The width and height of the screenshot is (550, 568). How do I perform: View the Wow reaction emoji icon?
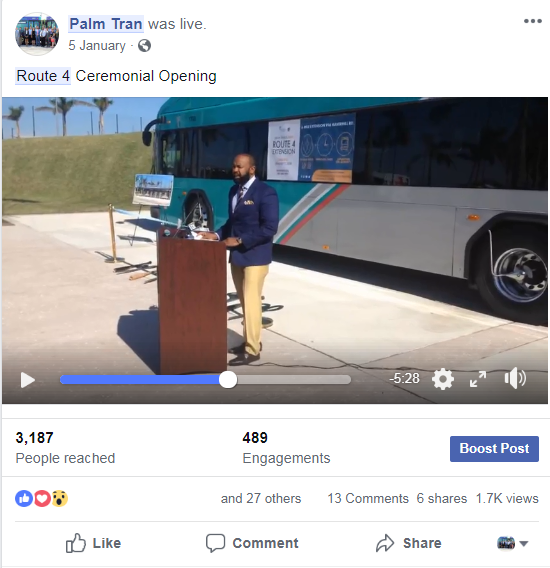click(59, 498)
